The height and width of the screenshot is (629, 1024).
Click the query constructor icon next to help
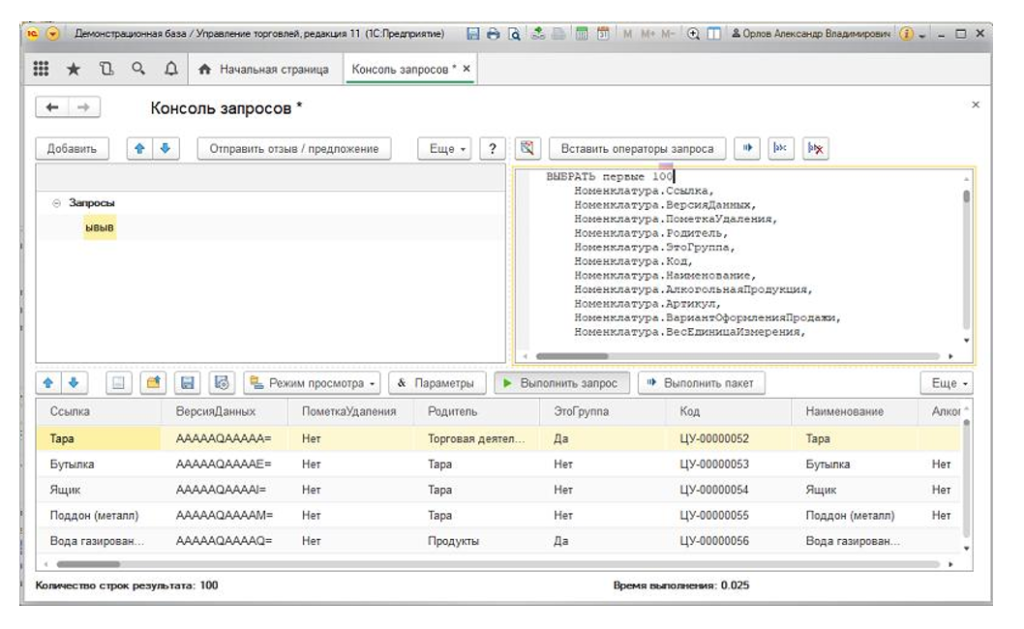(527, 149)
